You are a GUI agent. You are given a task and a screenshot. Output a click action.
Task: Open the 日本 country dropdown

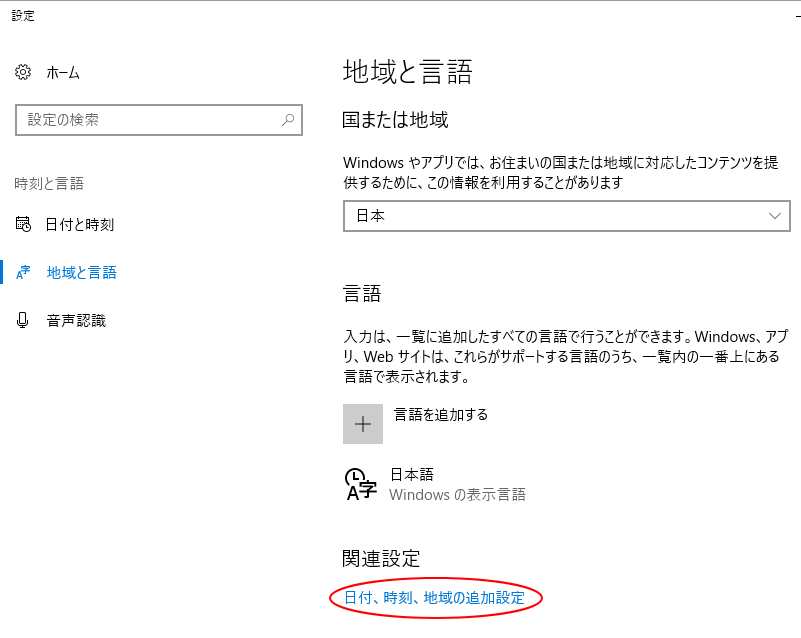coord(567,216)
